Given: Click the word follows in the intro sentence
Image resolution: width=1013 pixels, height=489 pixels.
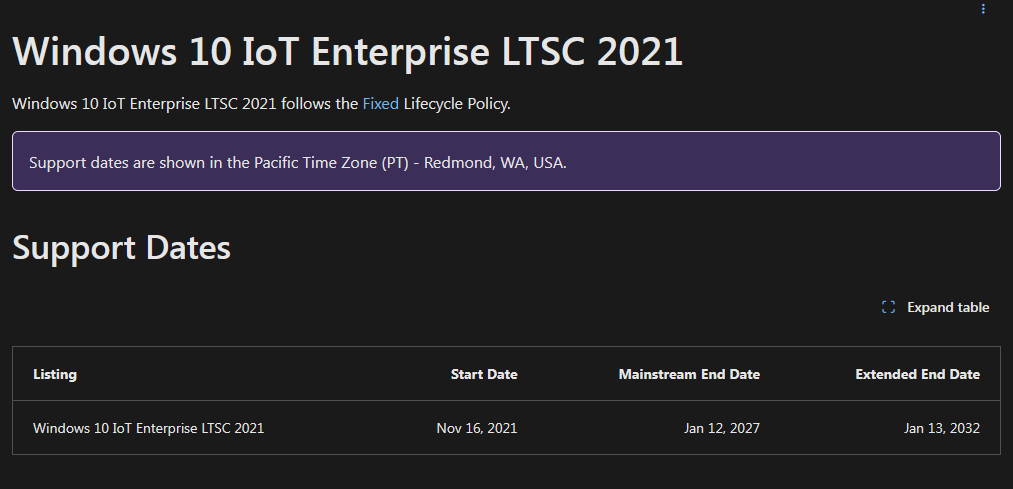Looking at the screenshot, I should tap(302, 103).
